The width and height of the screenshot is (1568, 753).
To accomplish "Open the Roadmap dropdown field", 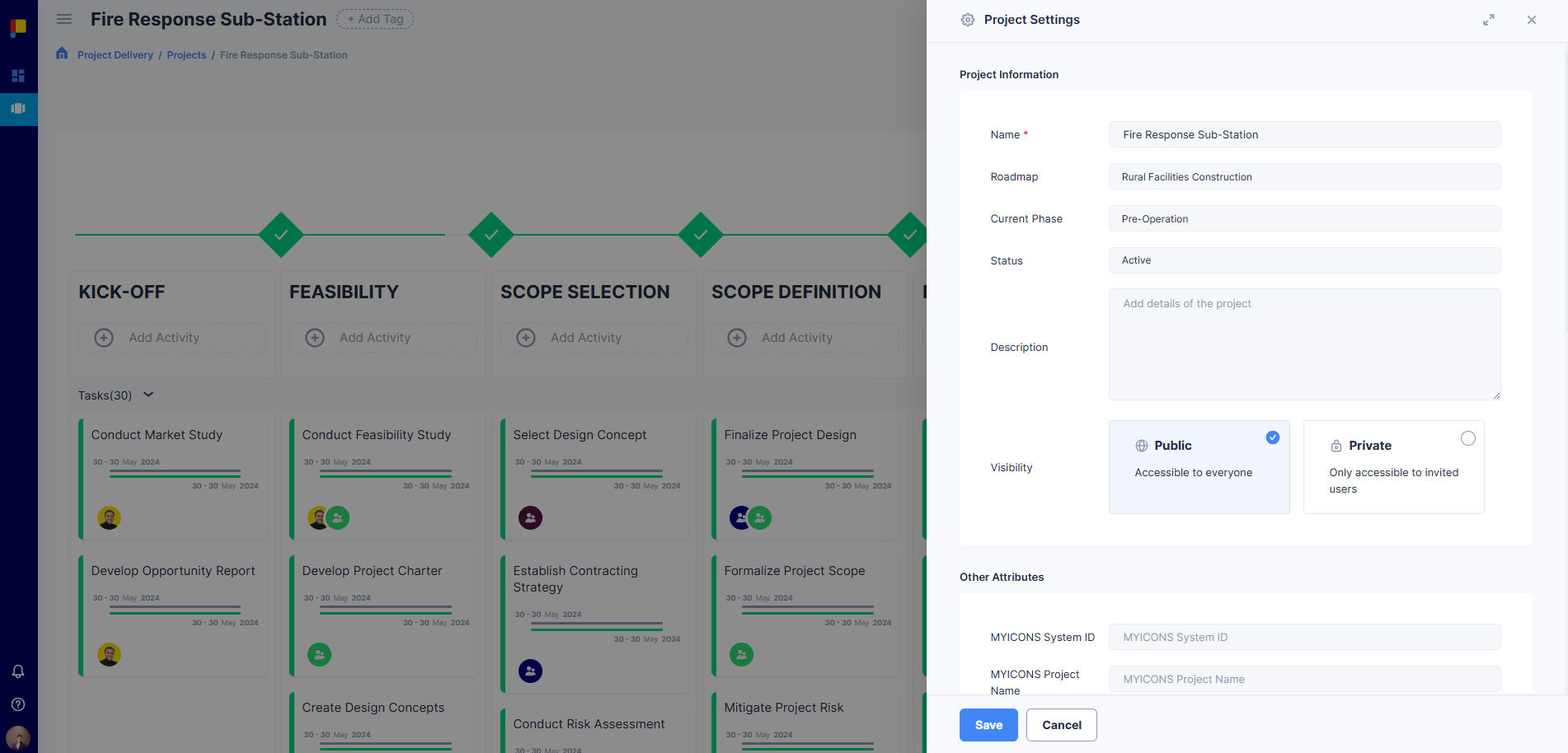I will 1304,176.
